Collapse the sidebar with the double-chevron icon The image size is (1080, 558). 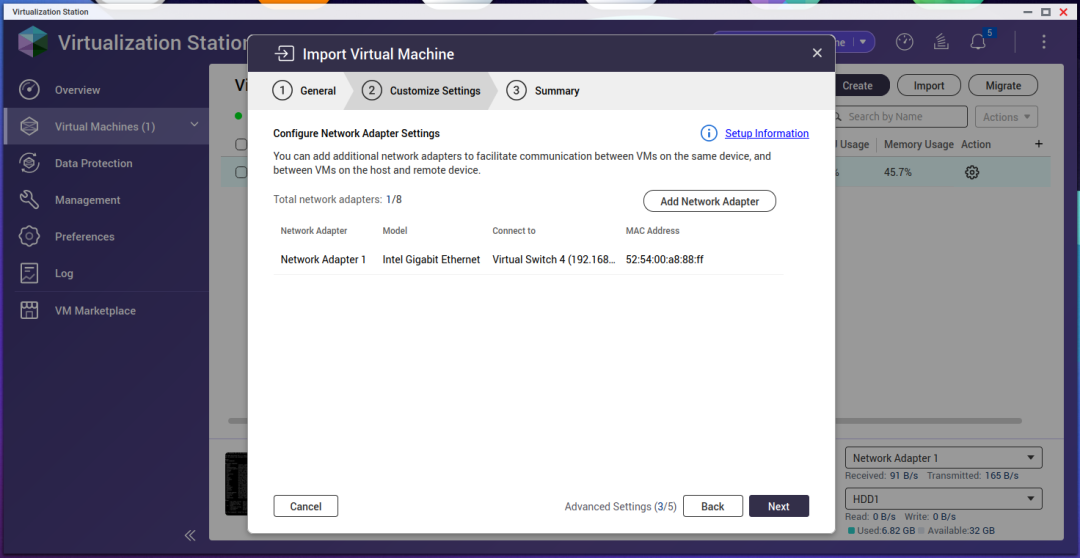[x=190, y=535]
